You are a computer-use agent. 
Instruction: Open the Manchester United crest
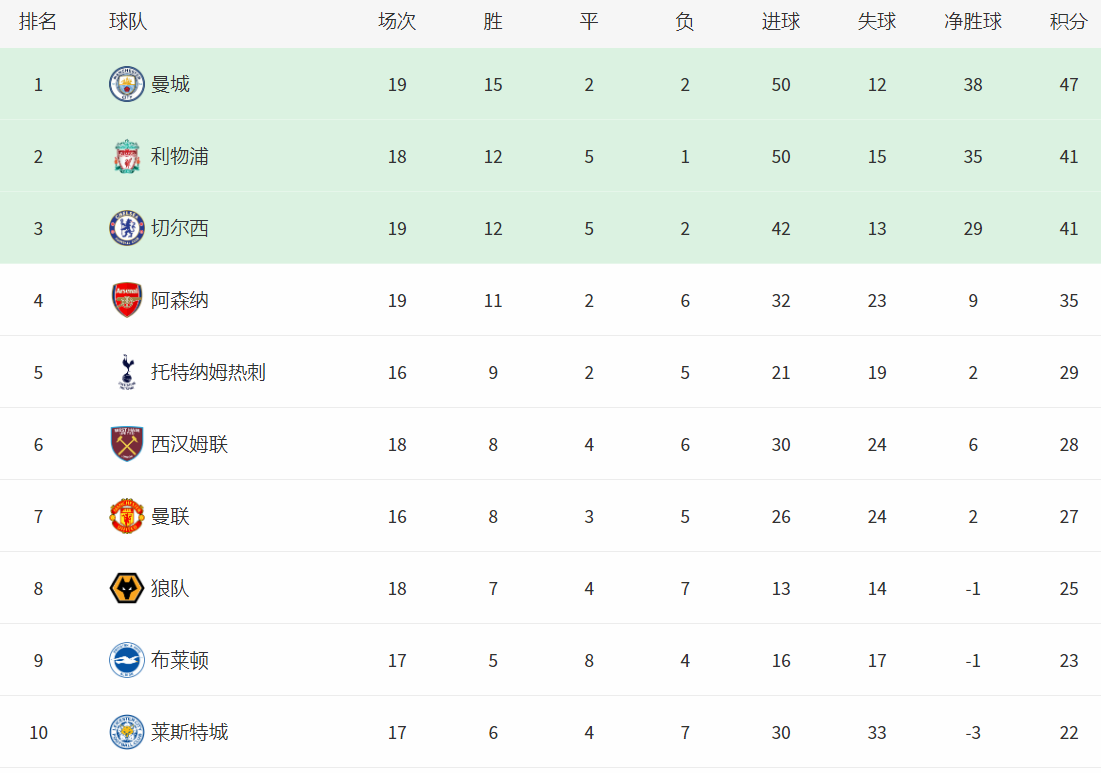tap(126, 516)
